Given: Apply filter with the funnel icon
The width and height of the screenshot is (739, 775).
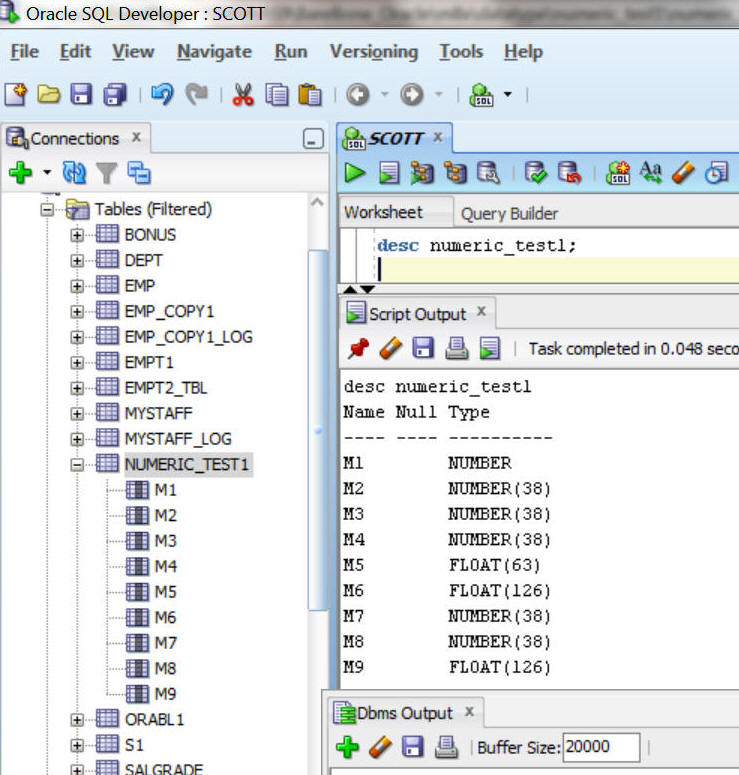Looking at the screenshot, I should click(x=106, y=173).
